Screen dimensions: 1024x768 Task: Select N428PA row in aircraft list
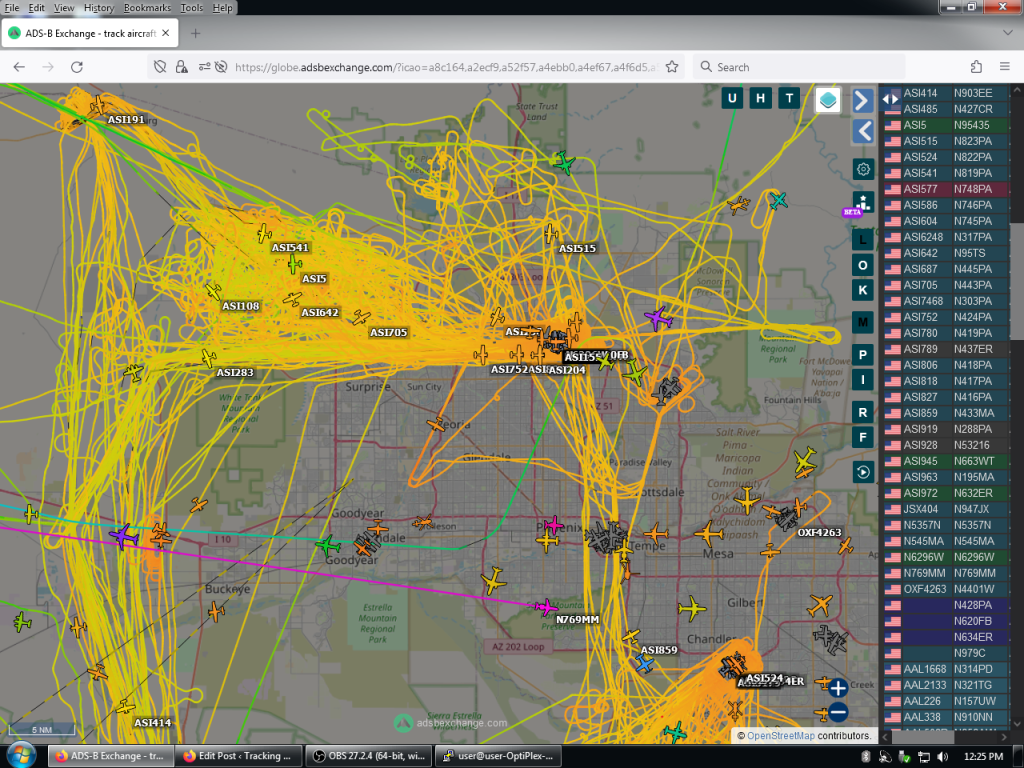click(x=947, y=605)
